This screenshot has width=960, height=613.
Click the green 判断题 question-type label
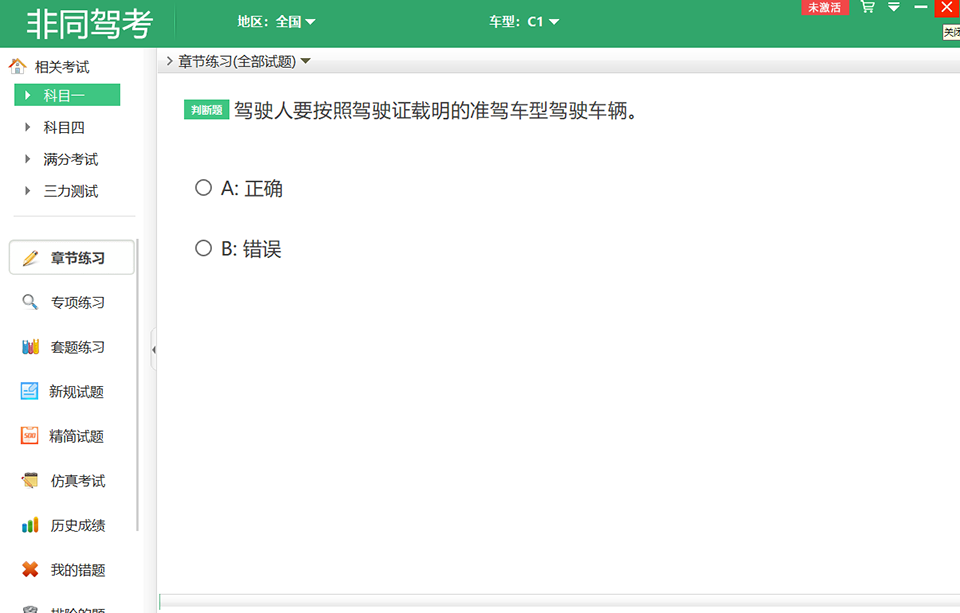206,111
